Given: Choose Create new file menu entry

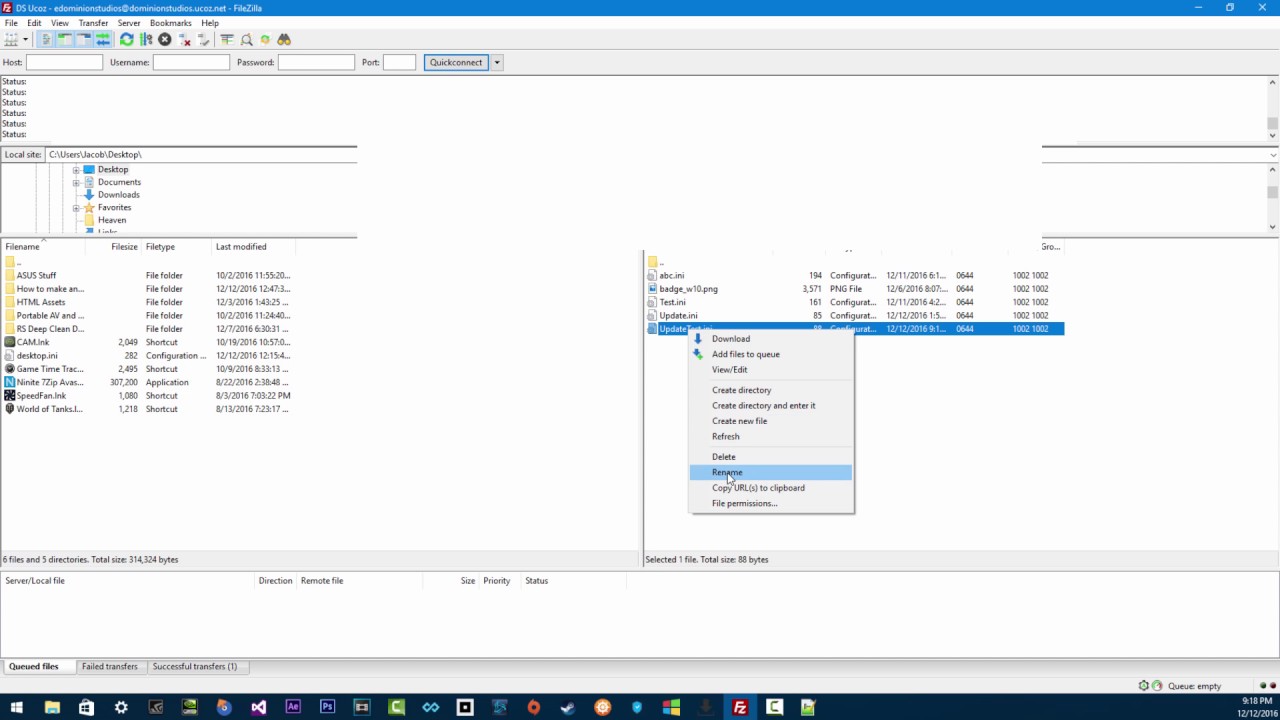Looking at the screenshot, I should click(x=771, y=421).
